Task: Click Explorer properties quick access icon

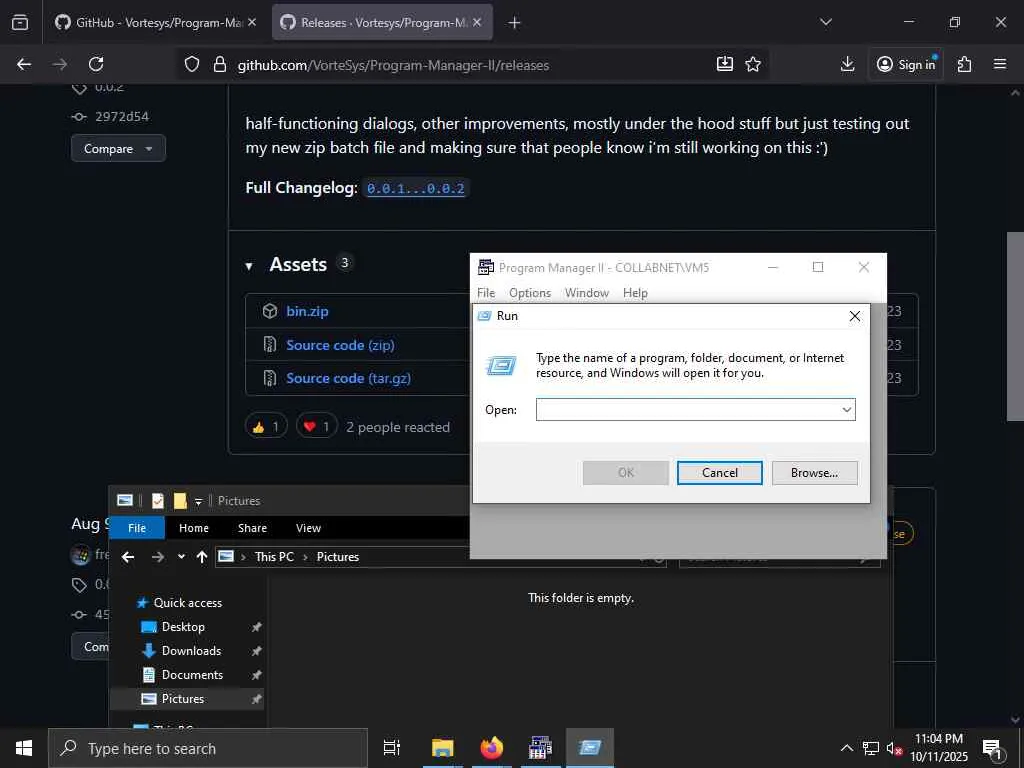Action: 157,501
